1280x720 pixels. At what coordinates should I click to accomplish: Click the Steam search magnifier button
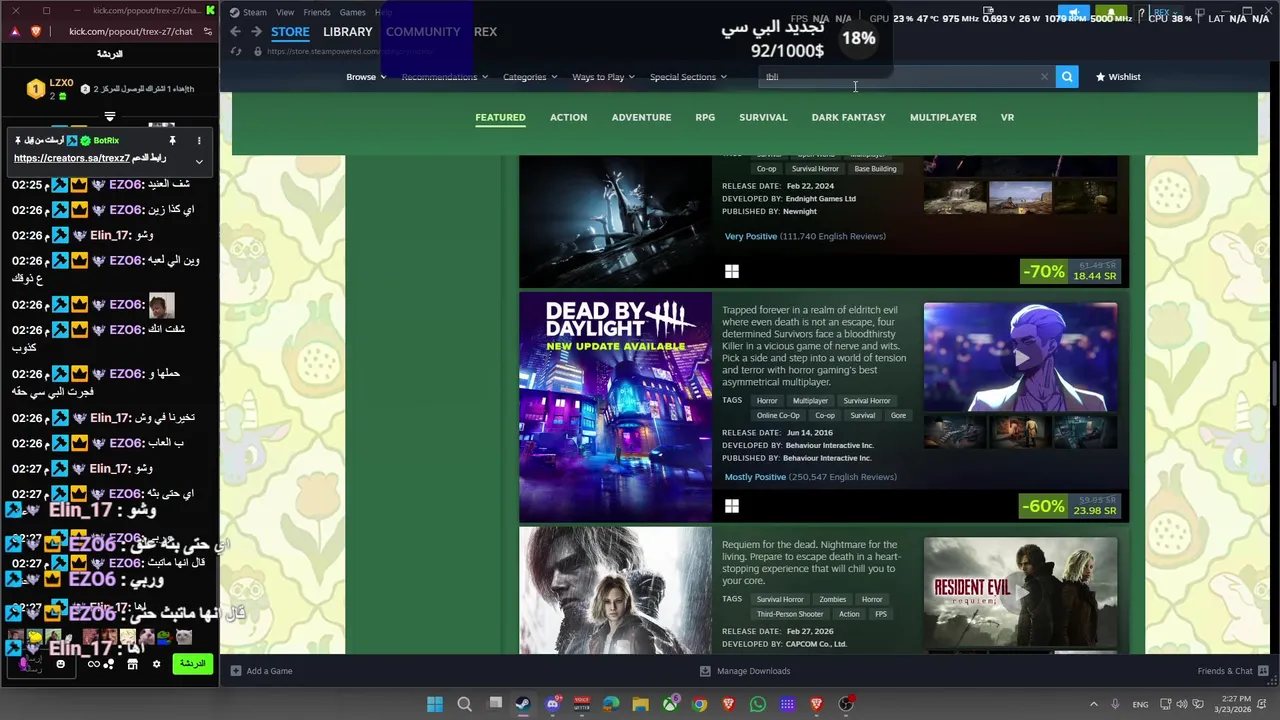pyautogui.click(x=1067, y=77)
